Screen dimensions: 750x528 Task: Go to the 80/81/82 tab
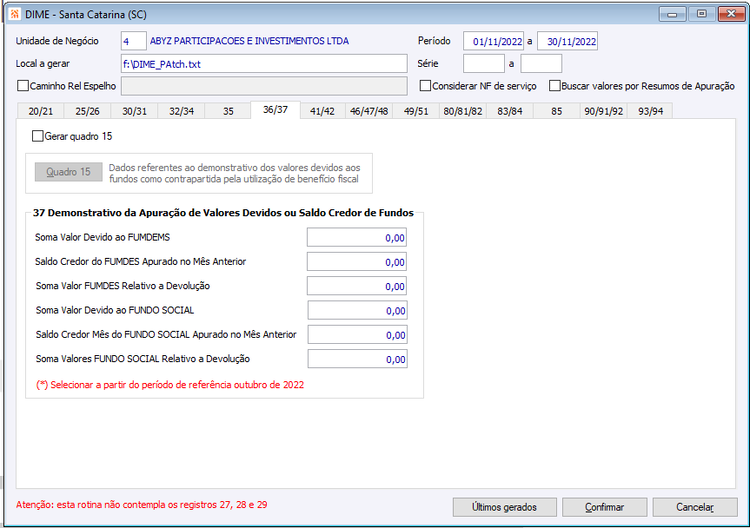click(463, 111)
